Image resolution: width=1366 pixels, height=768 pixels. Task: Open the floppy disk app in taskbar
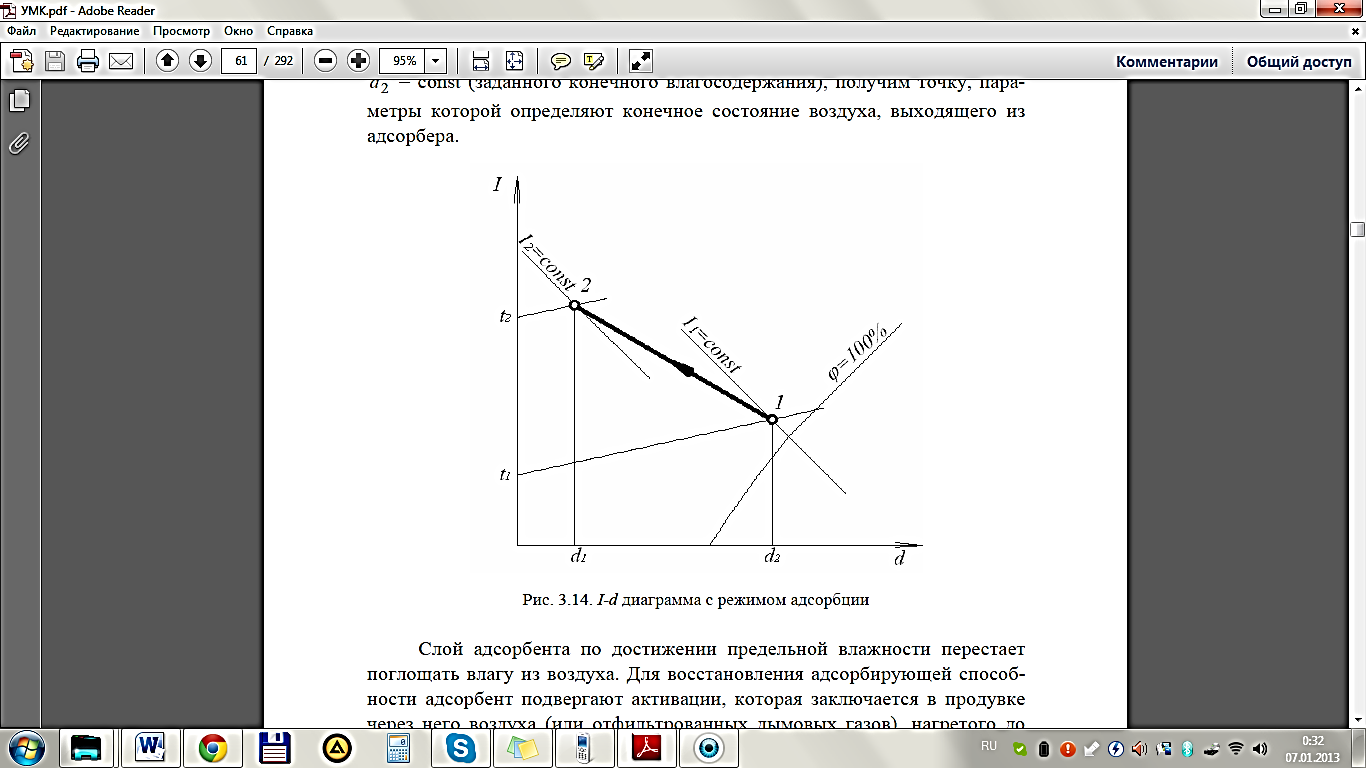(274, 747)
